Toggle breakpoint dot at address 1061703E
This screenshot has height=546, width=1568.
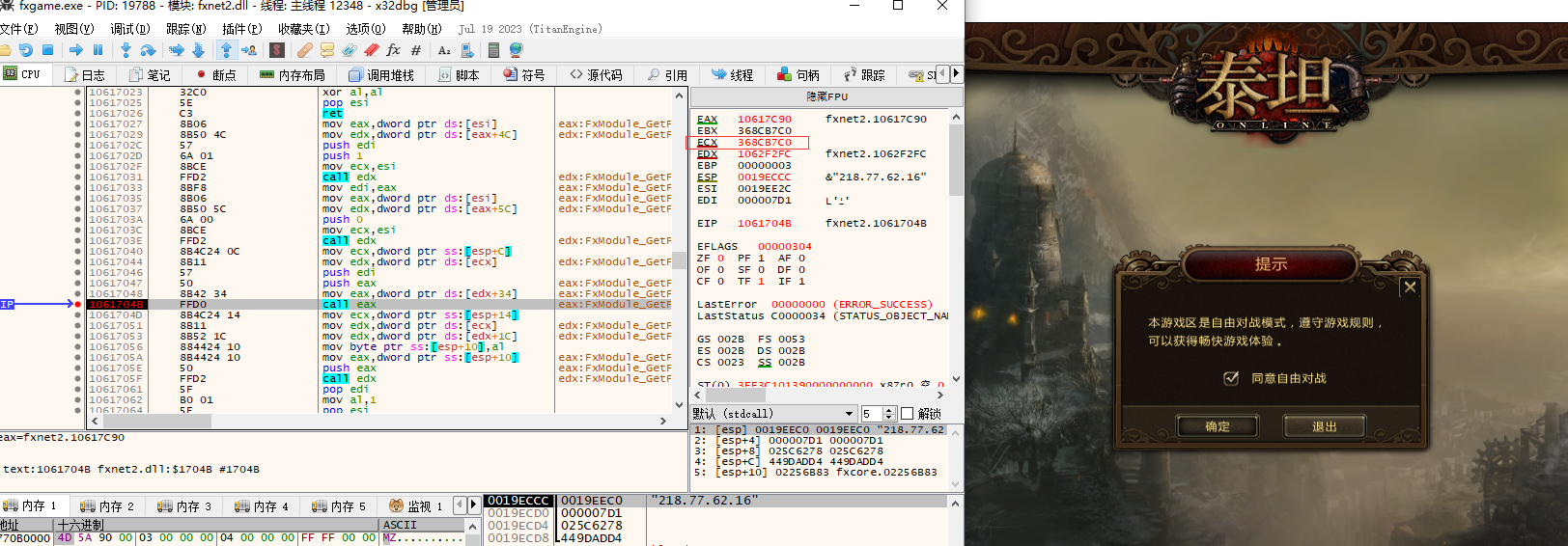[78, 241]
